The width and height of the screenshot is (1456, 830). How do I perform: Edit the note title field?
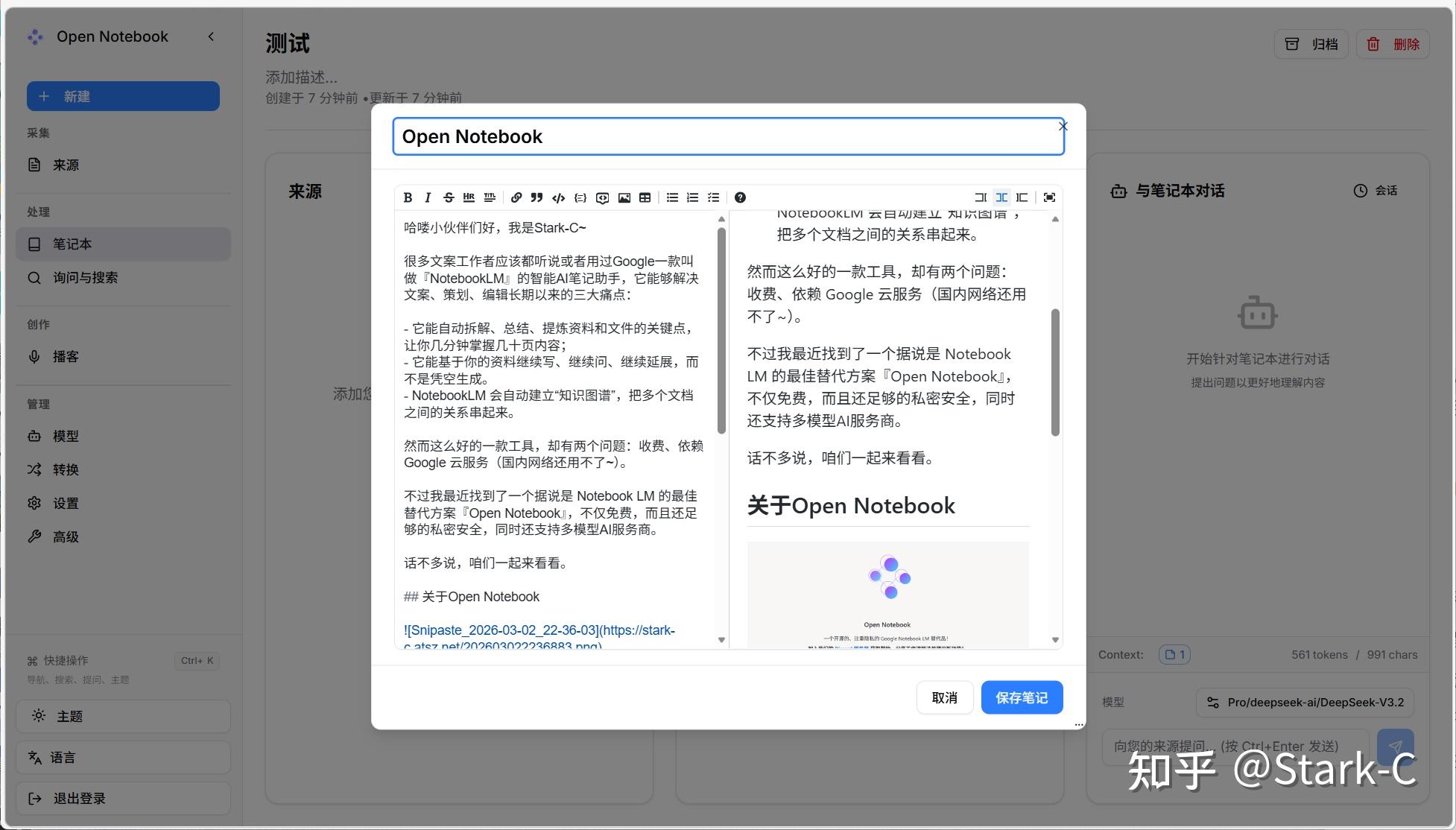728,136
